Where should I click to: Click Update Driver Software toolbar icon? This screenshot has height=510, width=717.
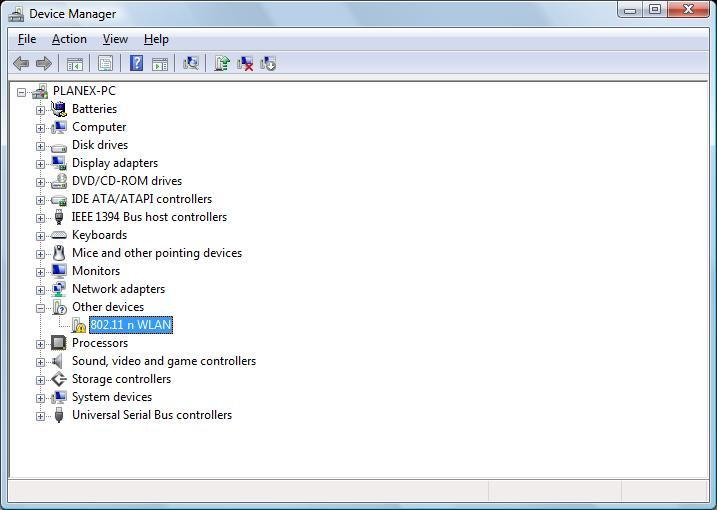click(222, 63)
